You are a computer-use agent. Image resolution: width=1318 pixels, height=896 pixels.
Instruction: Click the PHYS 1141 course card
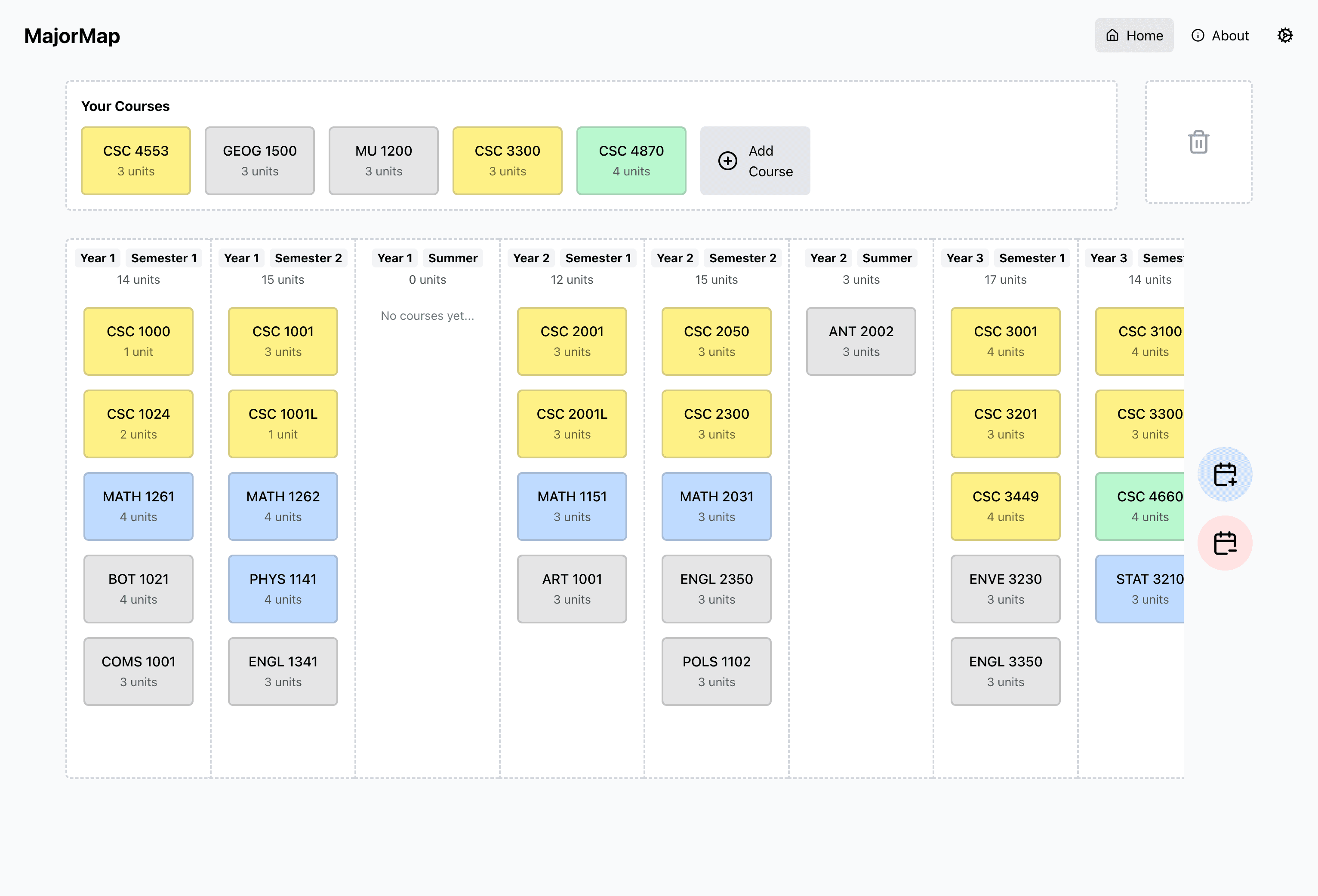click(x=283, y=589)
